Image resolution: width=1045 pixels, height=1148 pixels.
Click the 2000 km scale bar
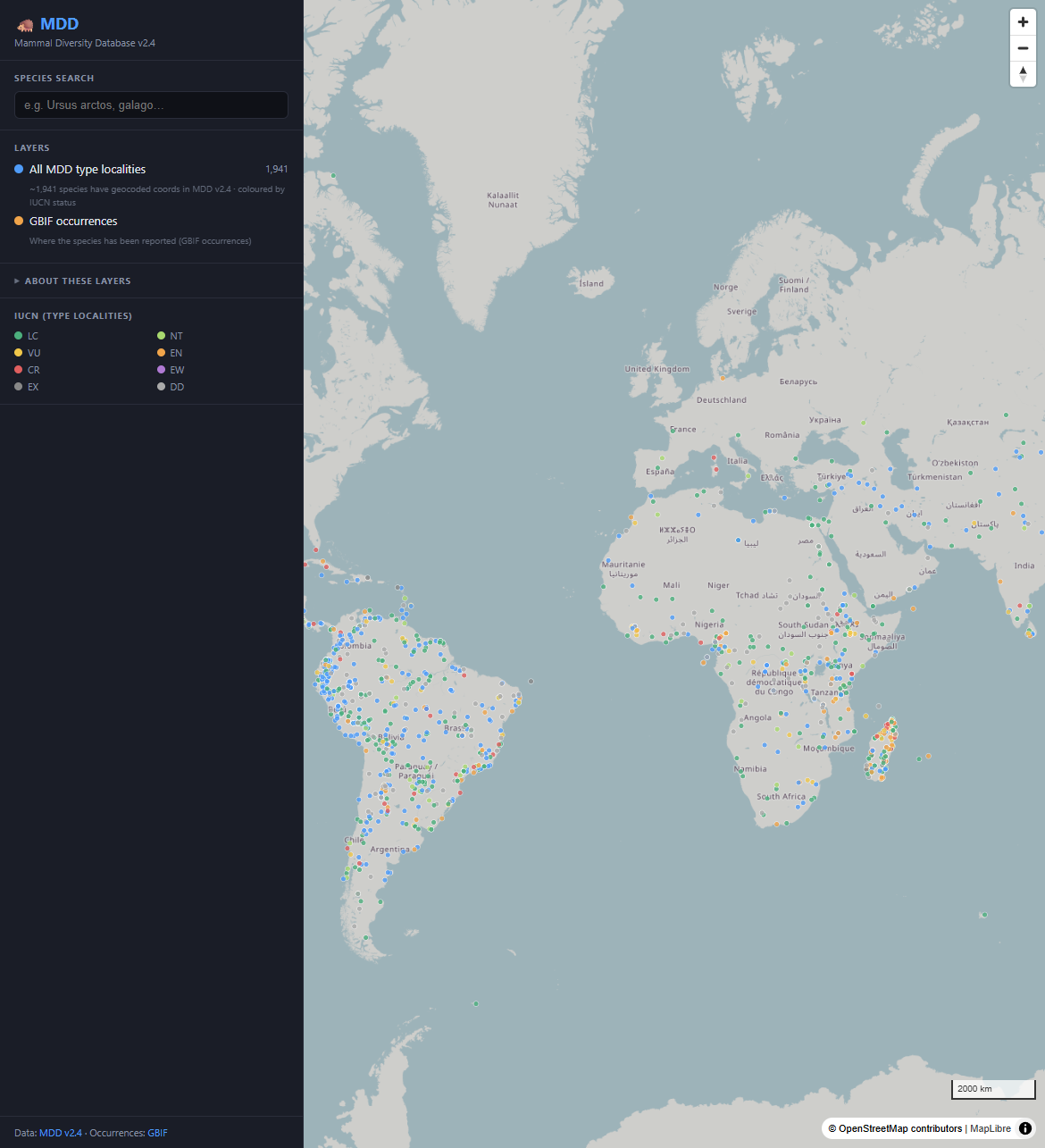click(x=992, y=1089)
